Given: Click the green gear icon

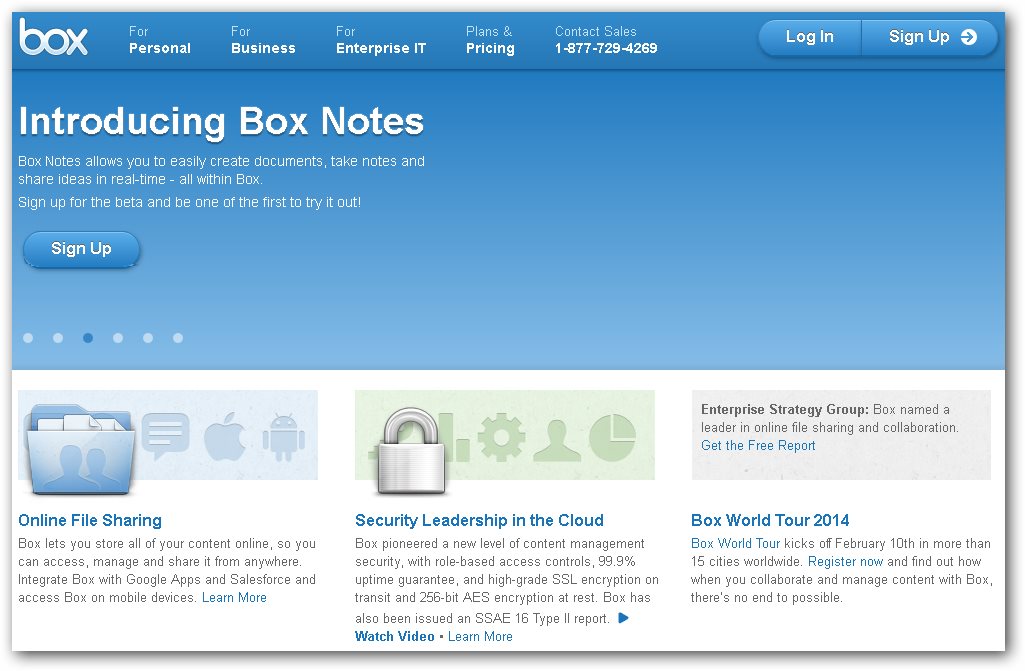Looking at the screenshot, I should [x=501, y=437].
